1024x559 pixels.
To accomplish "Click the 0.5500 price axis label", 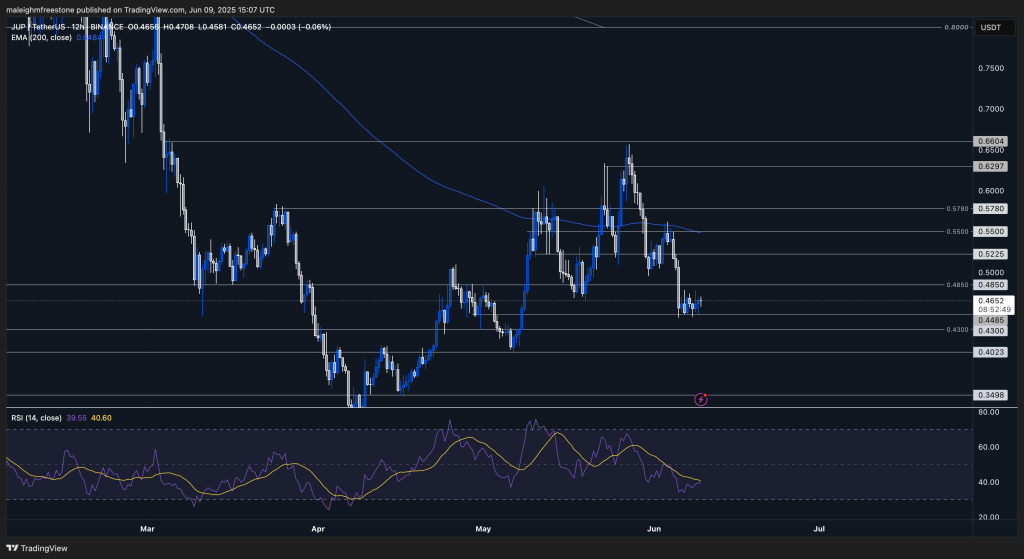I will tap(988, 231).
